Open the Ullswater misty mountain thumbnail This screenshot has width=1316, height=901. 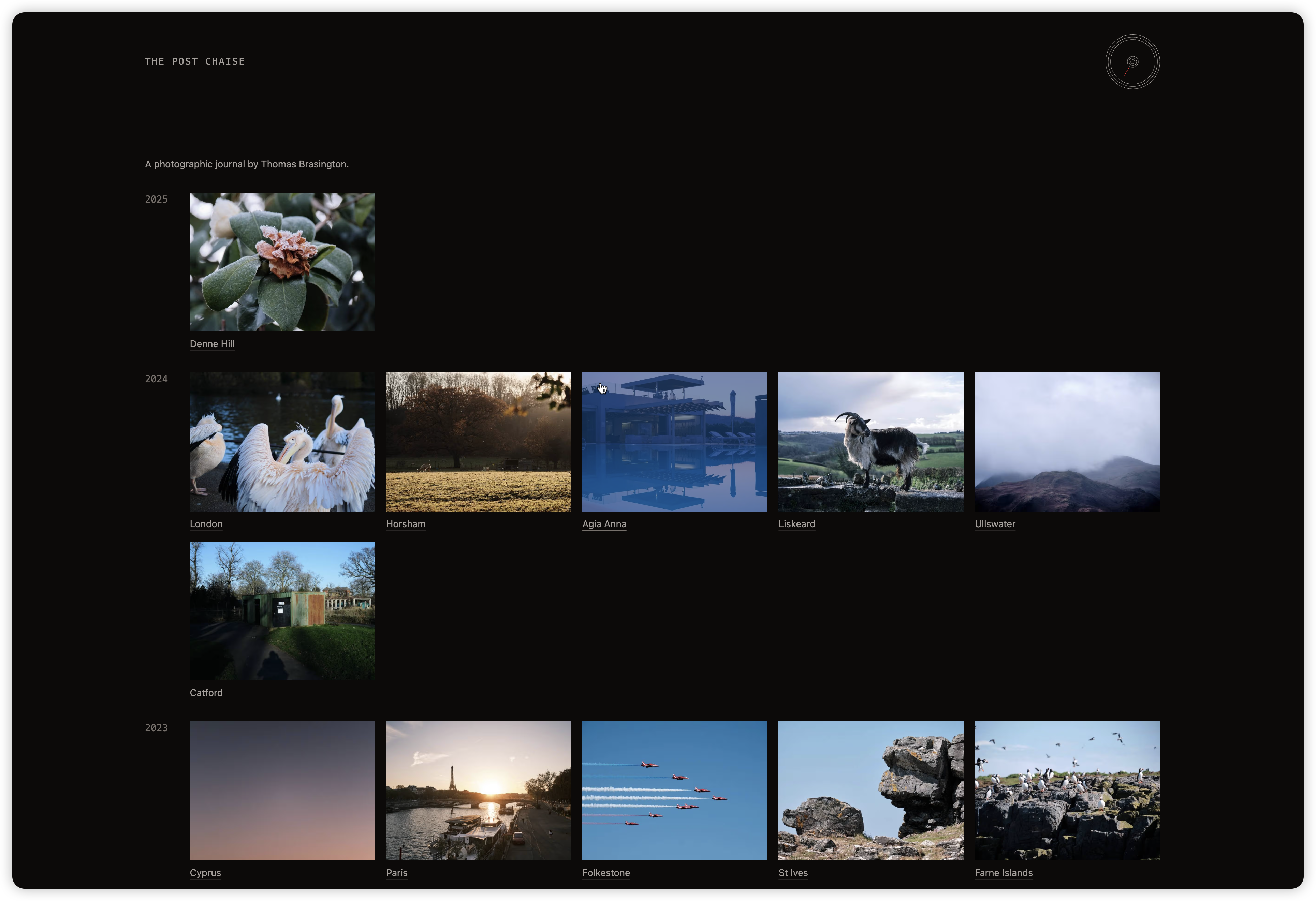pos(1067,441)
